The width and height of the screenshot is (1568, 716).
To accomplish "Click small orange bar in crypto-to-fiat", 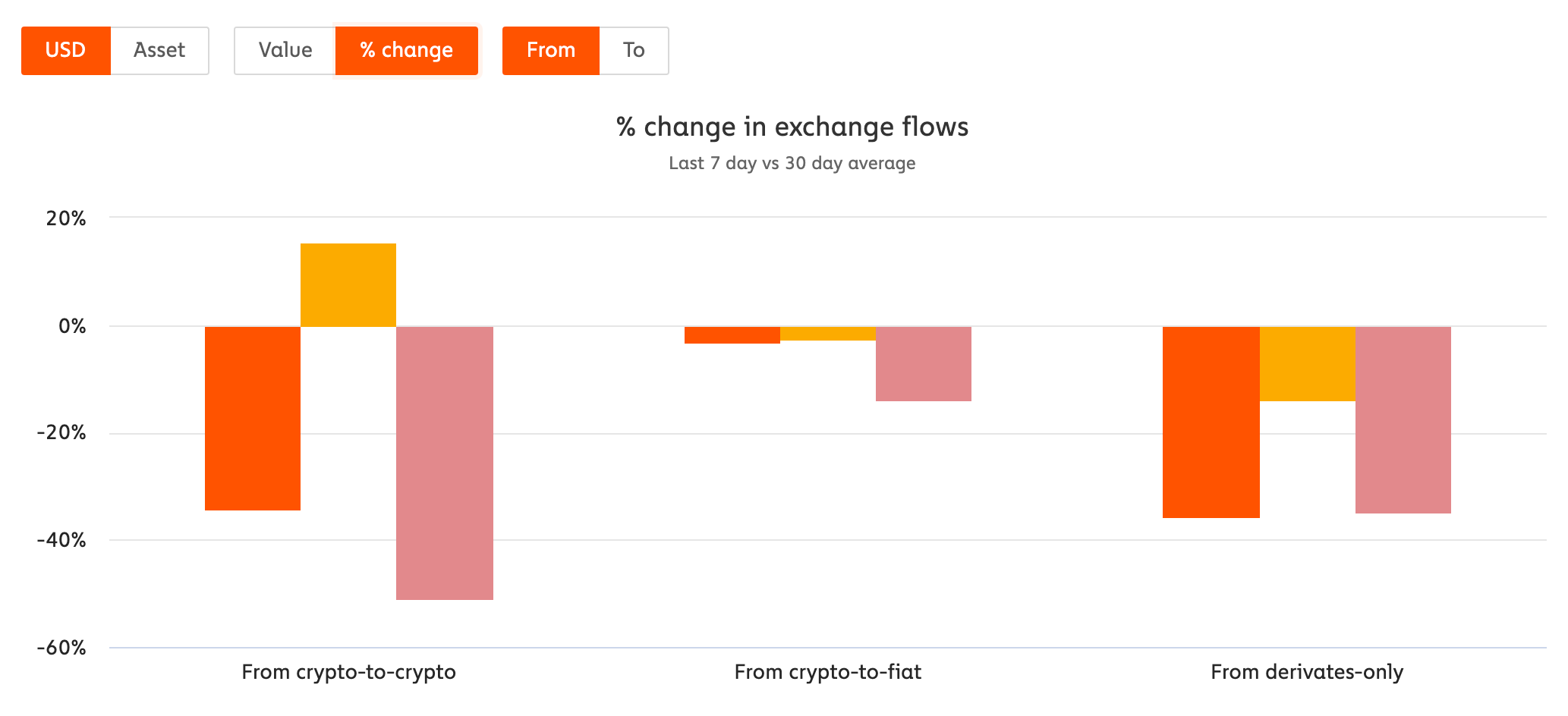I will coord(732,335).
